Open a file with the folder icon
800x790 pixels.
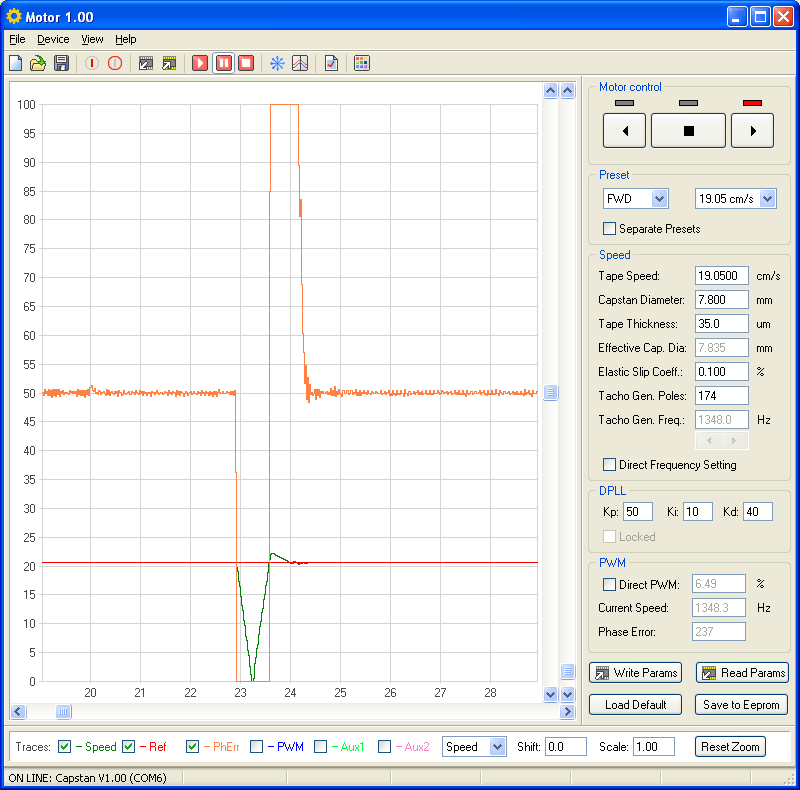(38, 63)
